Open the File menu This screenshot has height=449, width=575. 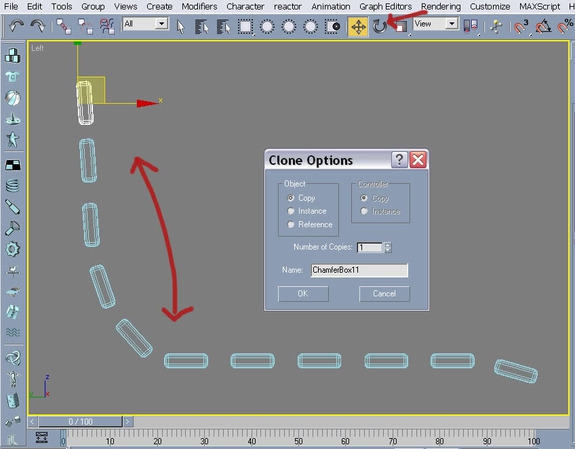tap(11, 7)
